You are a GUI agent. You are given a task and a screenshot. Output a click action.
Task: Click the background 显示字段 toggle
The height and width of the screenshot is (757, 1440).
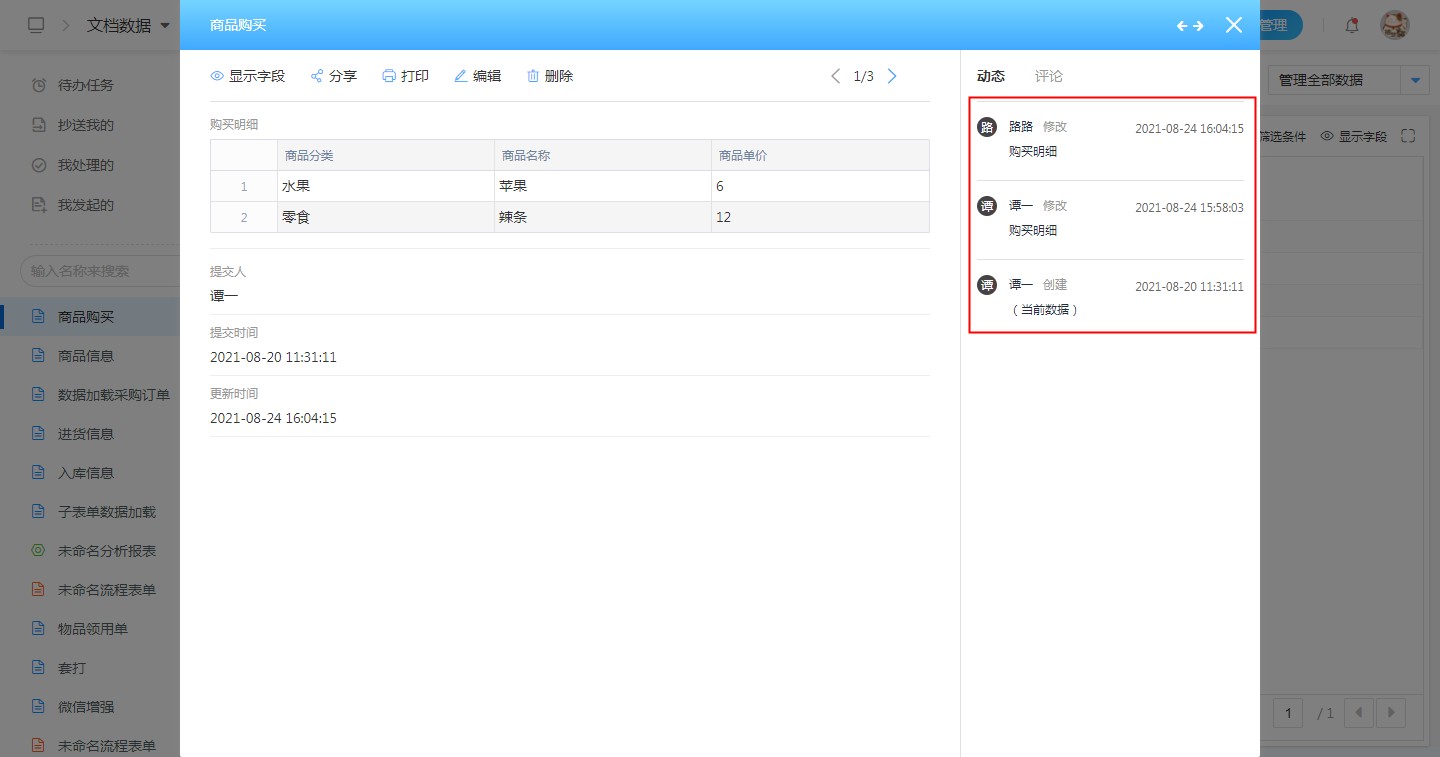(1354, 137)
